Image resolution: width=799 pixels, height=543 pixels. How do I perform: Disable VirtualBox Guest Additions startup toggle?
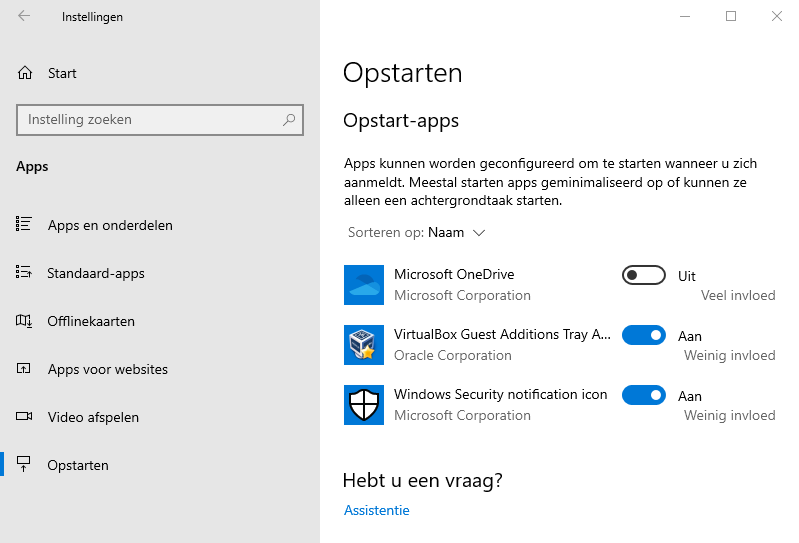click(x=643, y=335)
